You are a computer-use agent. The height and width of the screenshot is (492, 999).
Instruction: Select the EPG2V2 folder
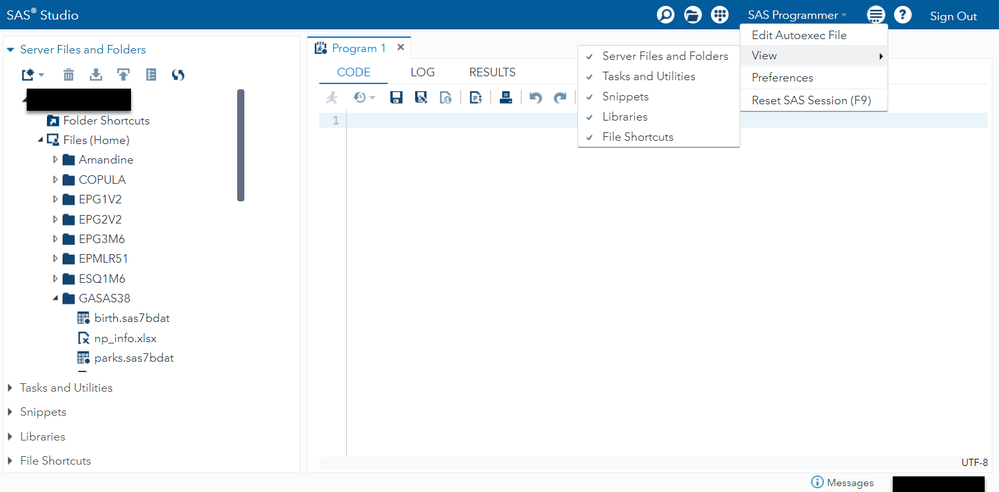click(x=100, y=219)
